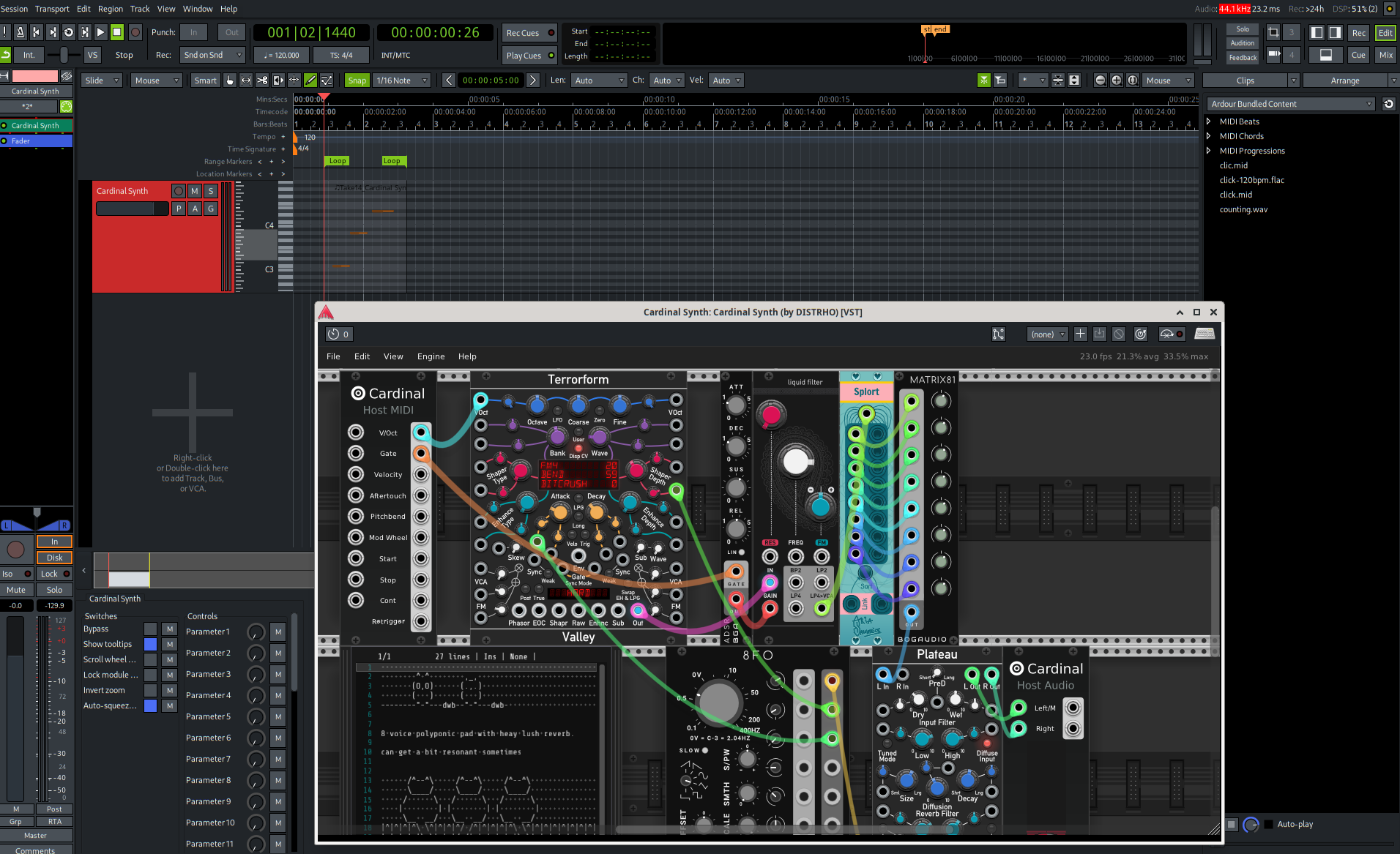The height and width of the screenshot is (854, 1400).
Task: Go to session start
Action: tap(36, 32)
